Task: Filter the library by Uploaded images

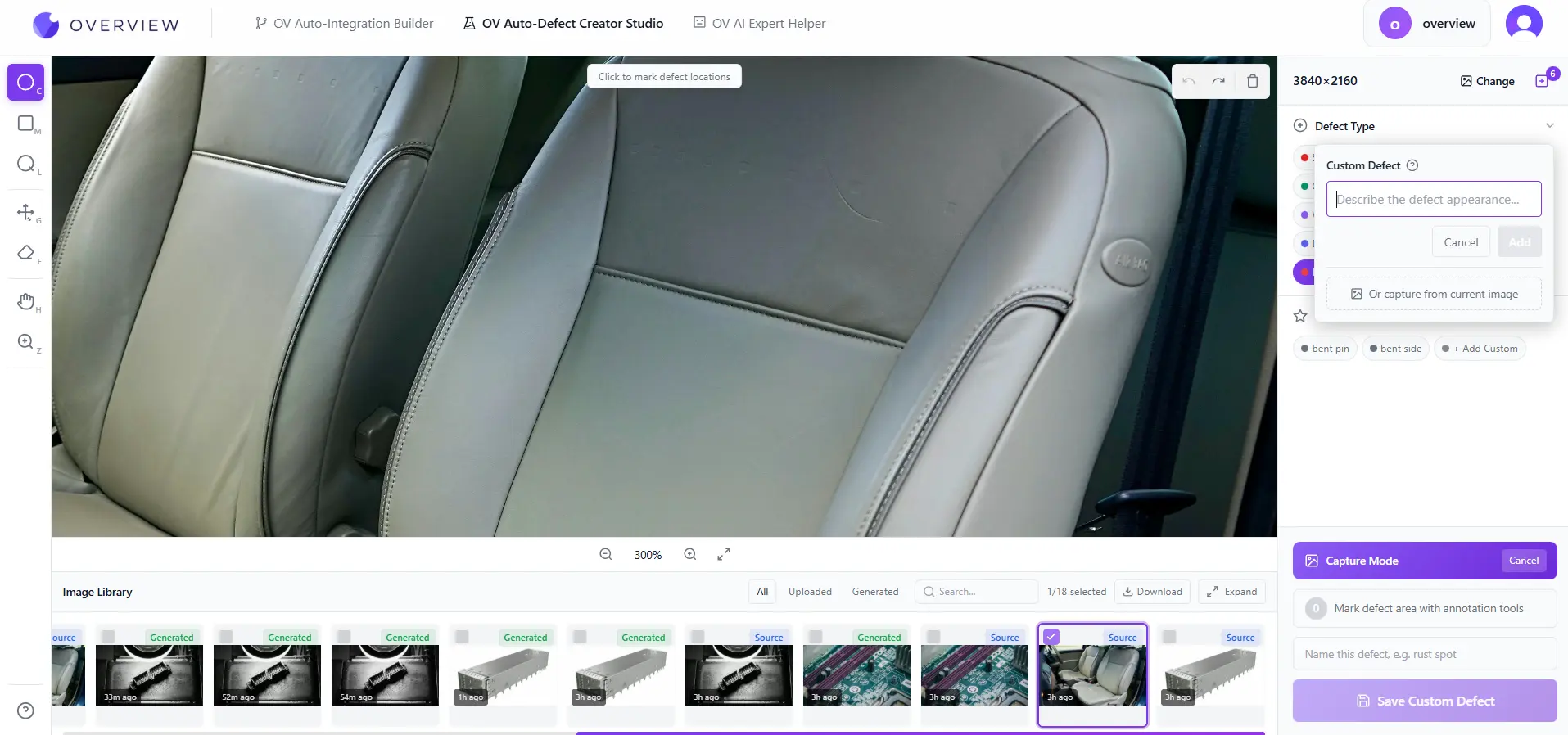Action: (x=810, y=592)
